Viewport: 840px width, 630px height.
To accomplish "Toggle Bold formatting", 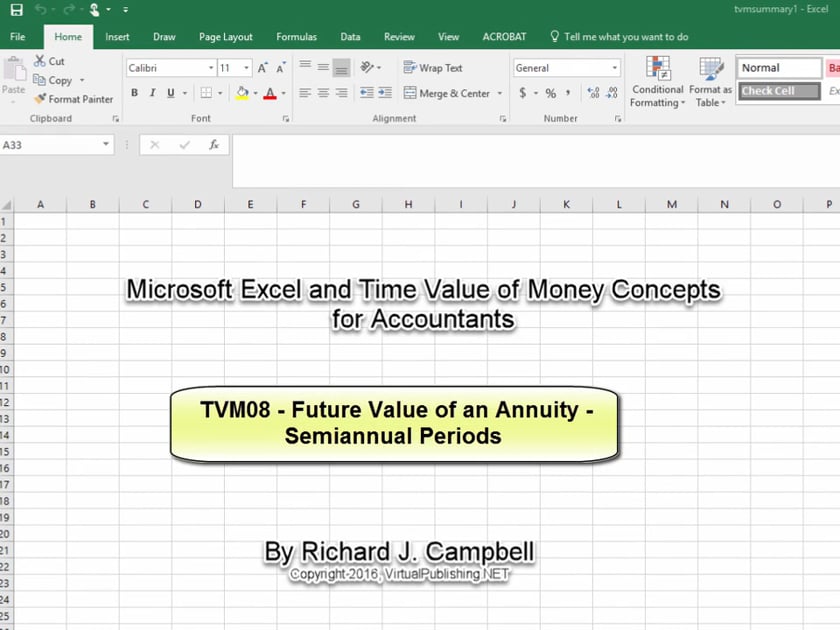I will pyautogui.click(x=134, y=93).
